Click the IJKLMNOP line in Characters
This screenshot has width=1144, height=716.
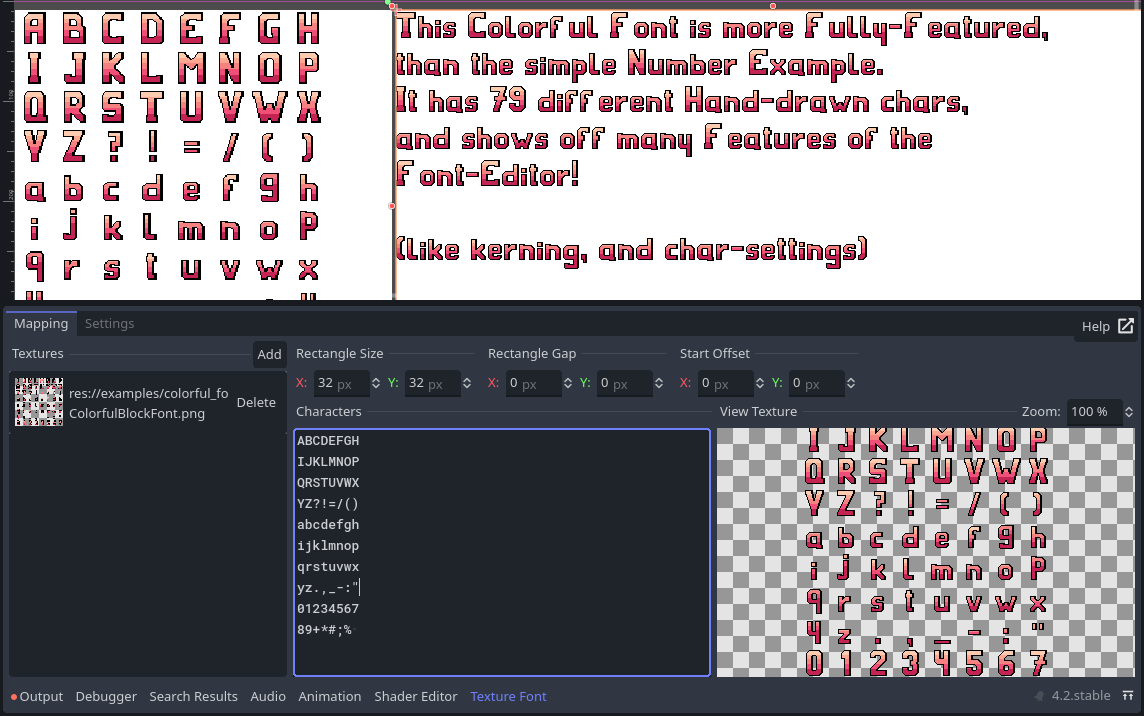pyautogui.click(x=328, y=462)
